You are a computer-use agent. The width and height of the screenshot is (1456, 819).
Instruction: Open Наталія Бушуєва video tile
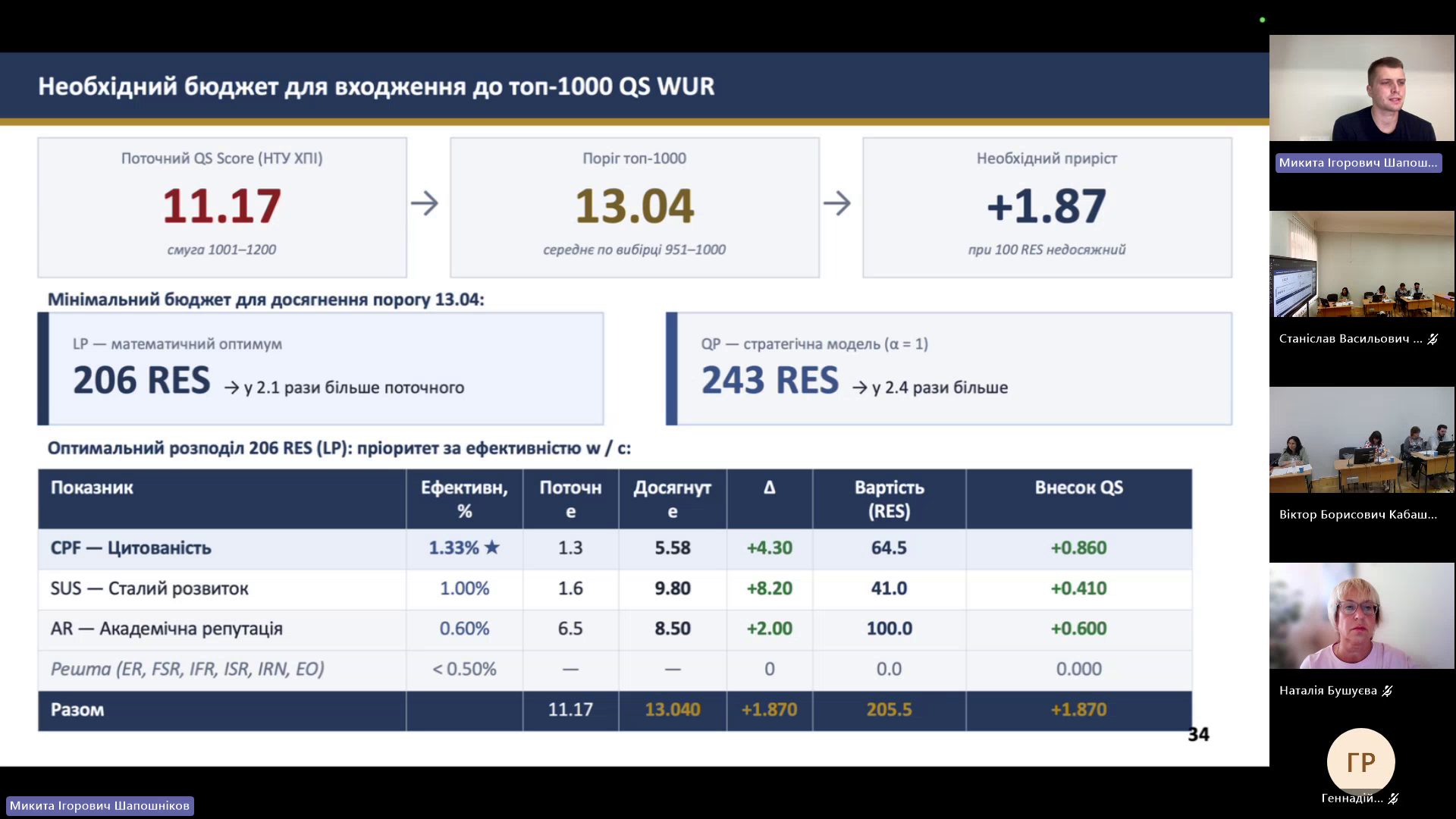[1361, 616]
